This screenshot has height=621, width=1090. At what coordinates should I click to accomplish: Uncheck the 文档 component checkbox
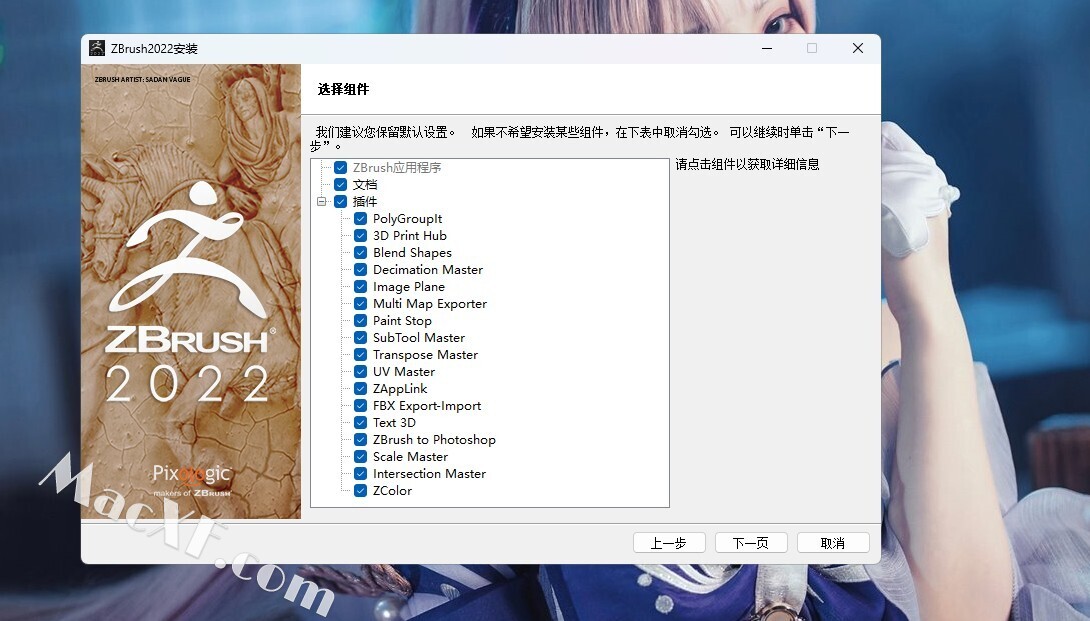(341, 184)
